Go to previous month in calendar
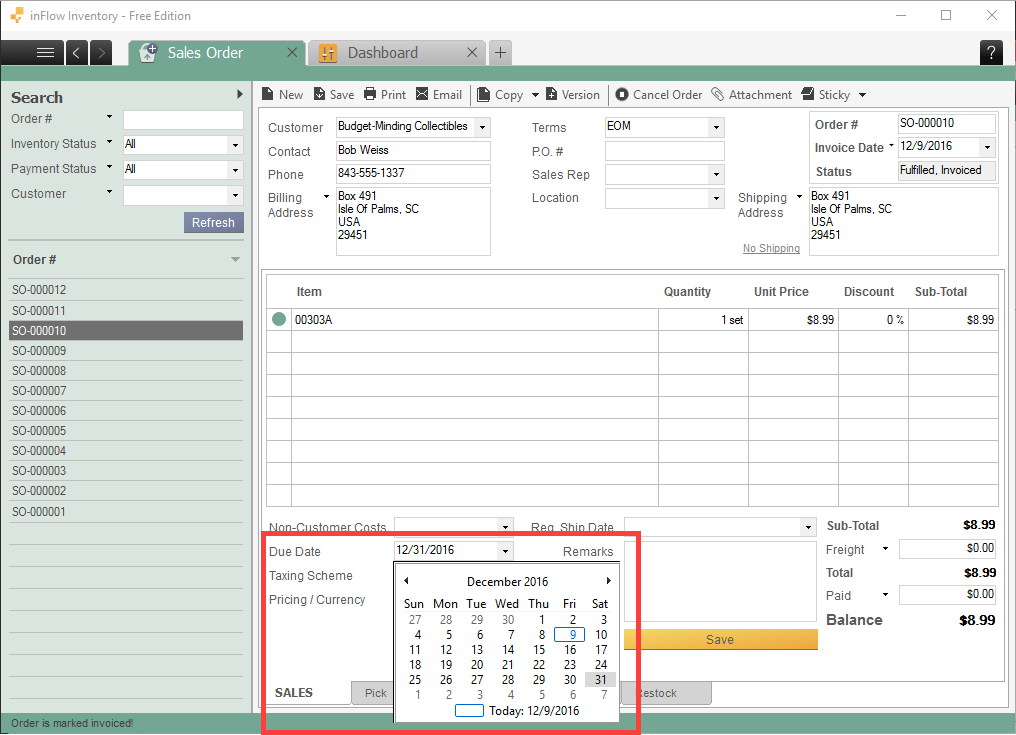 pyautogui.click(x=406, y=581)
